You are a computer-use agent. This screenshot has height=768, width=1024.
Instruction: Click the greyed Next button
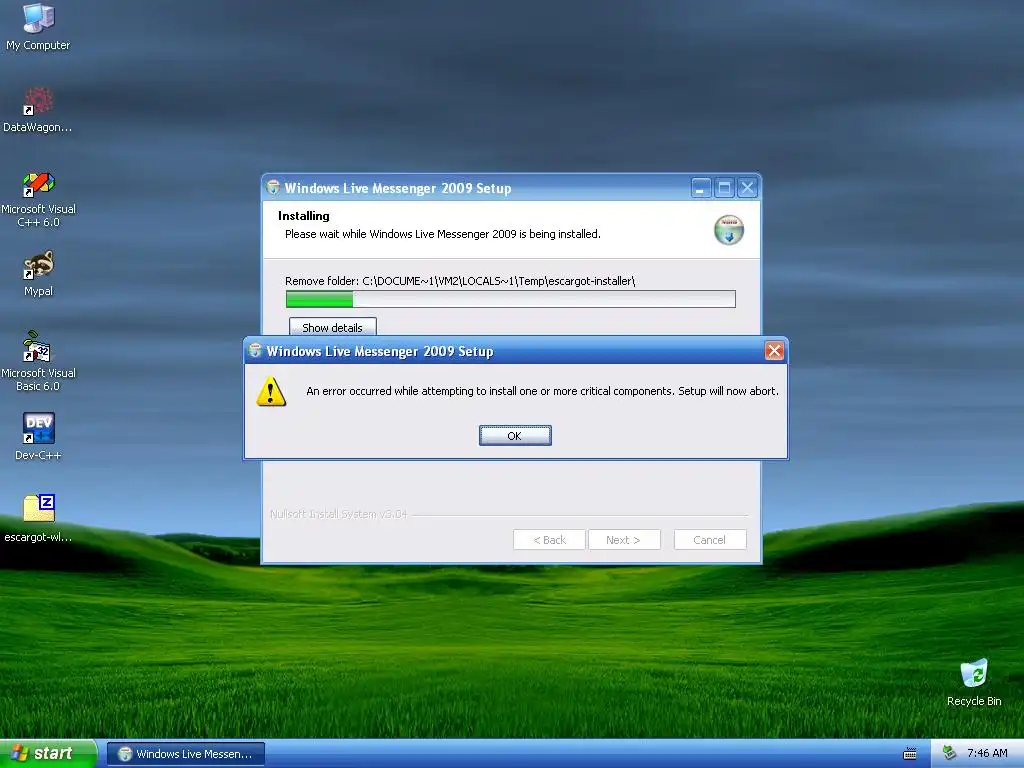click(x=624, y=539)
